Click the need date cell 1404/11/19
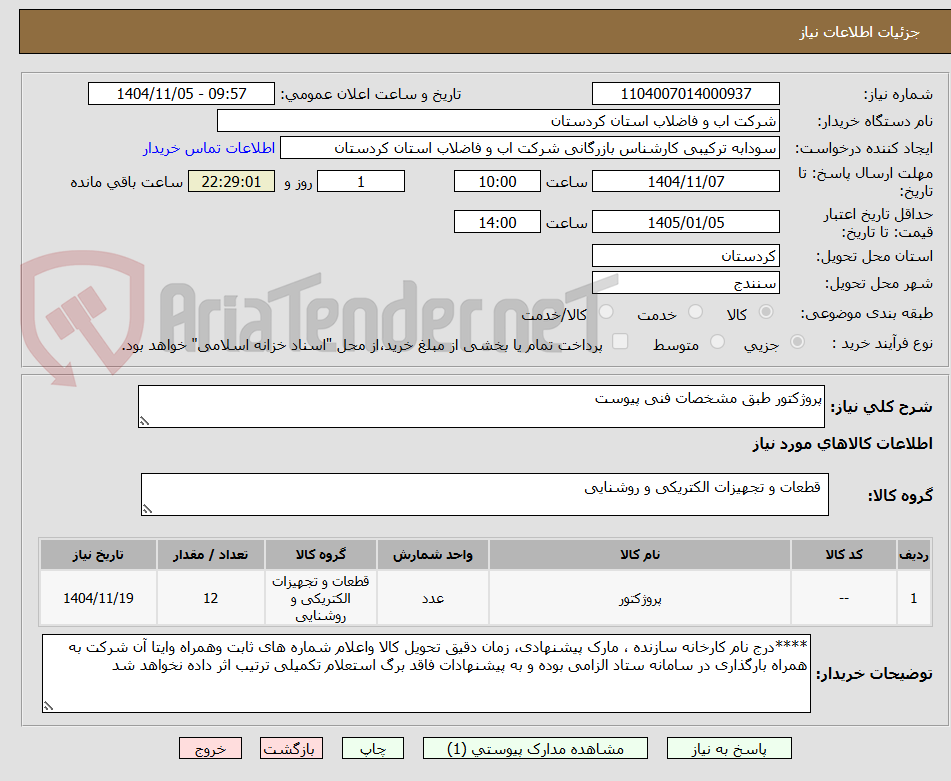951x781 pixels. coord(98,598)
